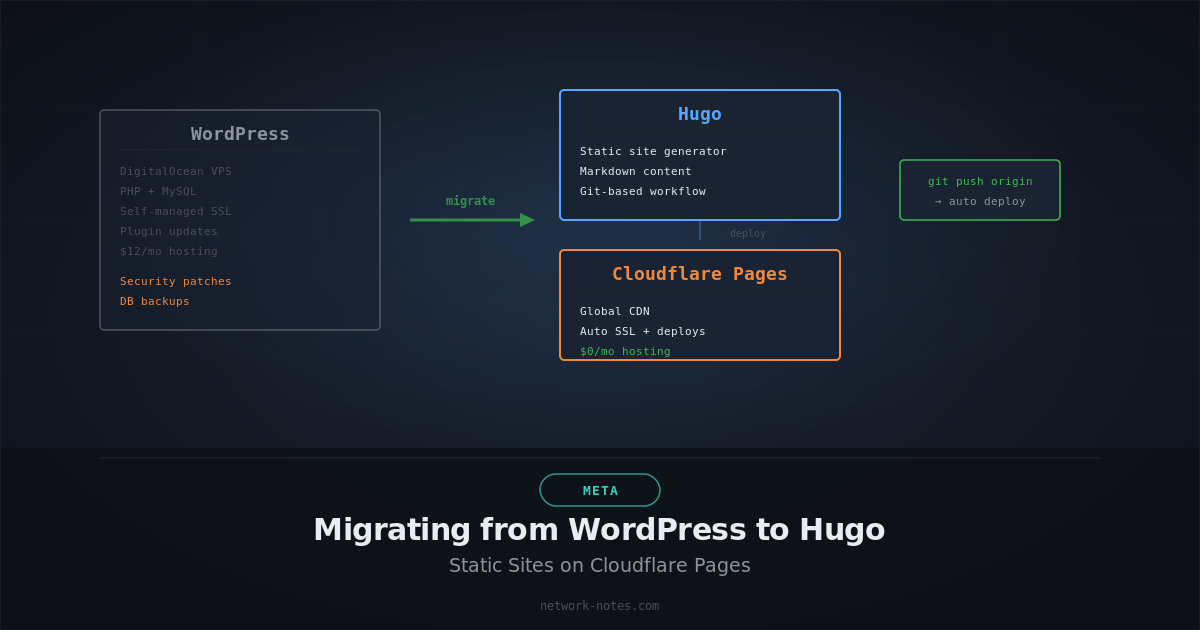Click the deploy connector label

747,233
